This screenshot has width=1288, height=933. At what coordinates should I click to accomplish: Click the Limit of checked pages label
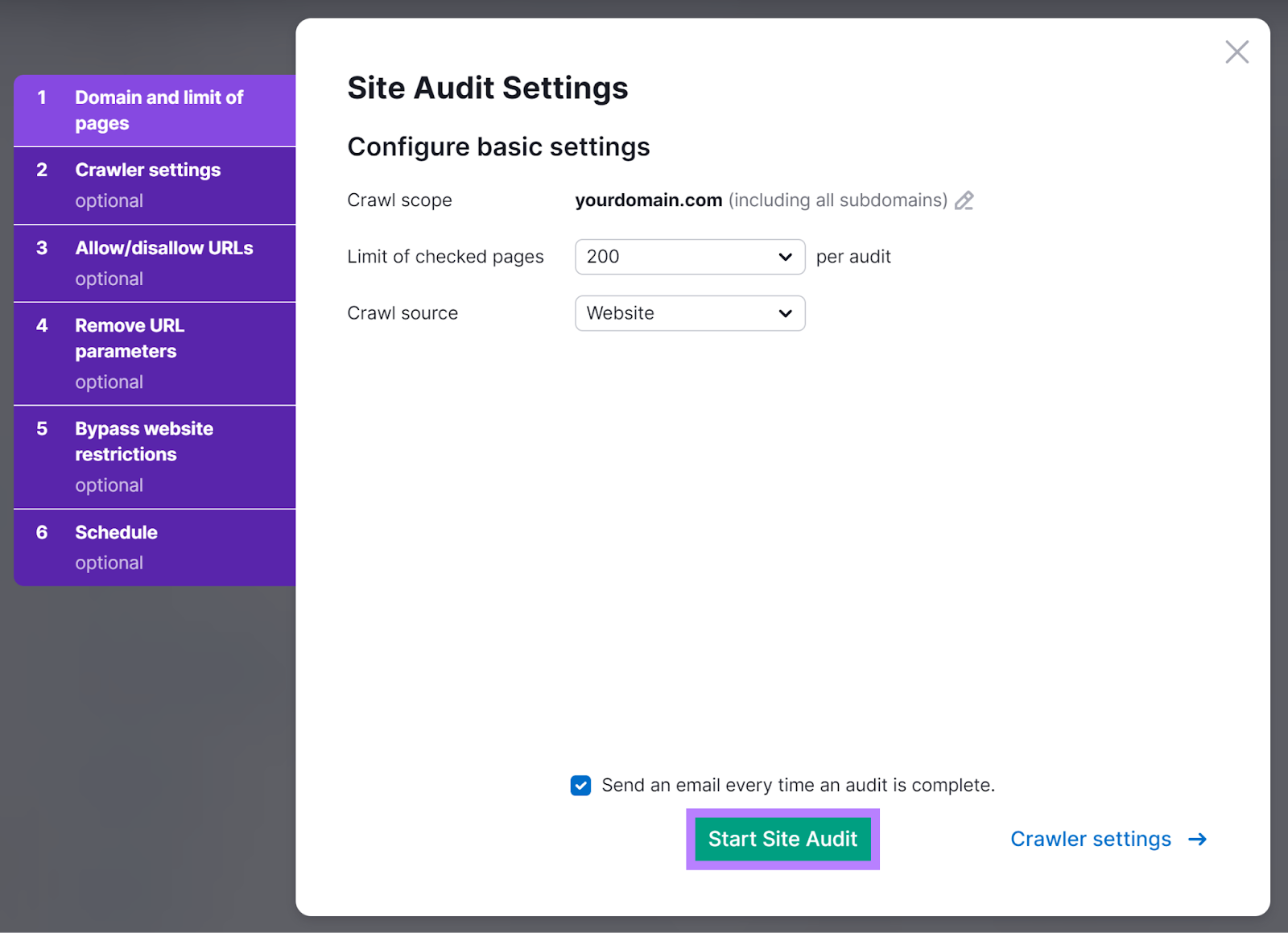[x=445, y=257]
